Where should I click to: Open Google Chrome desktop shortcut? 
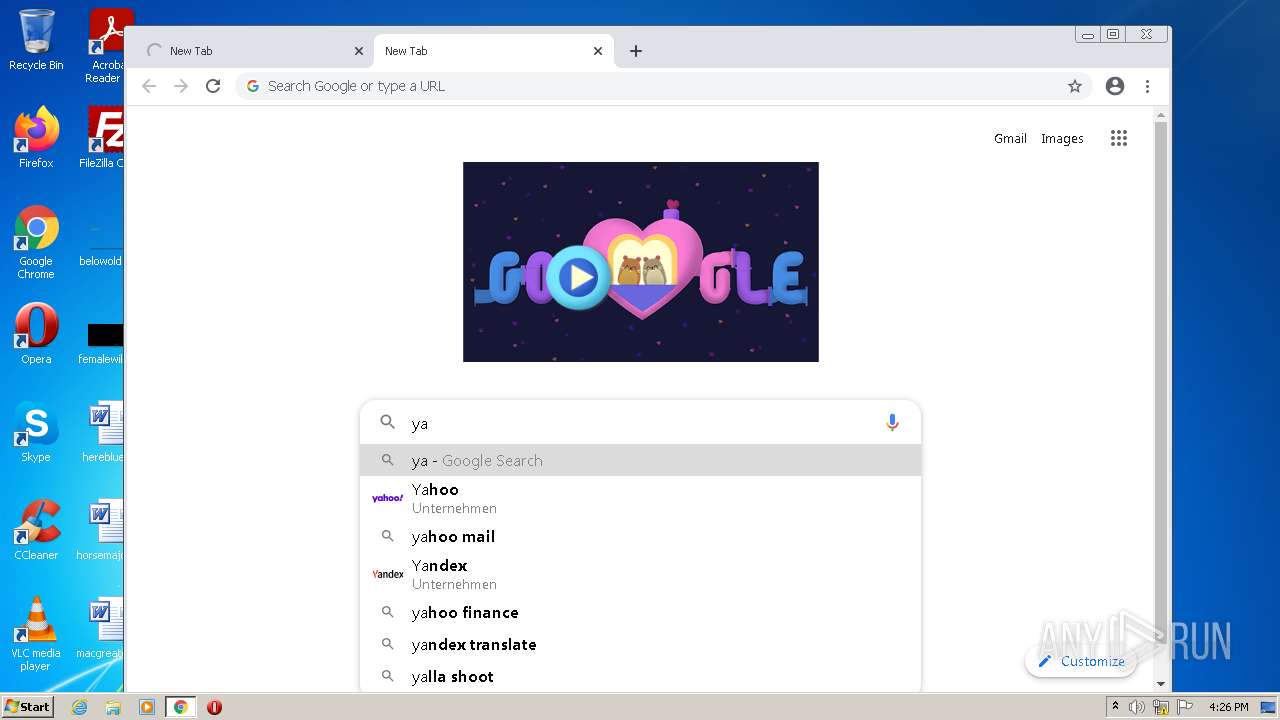[x=36, y=243]
